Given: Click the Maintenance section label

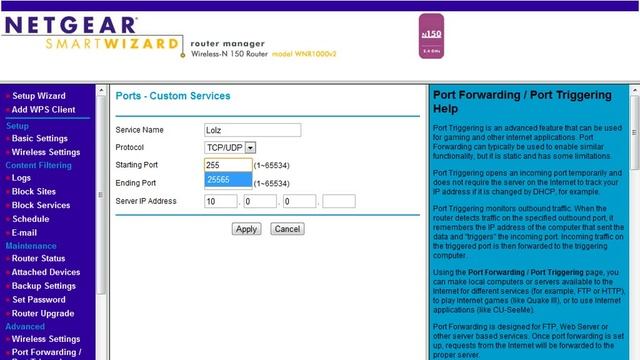Looking at the screenshot, I should click(x=31, y=246).
